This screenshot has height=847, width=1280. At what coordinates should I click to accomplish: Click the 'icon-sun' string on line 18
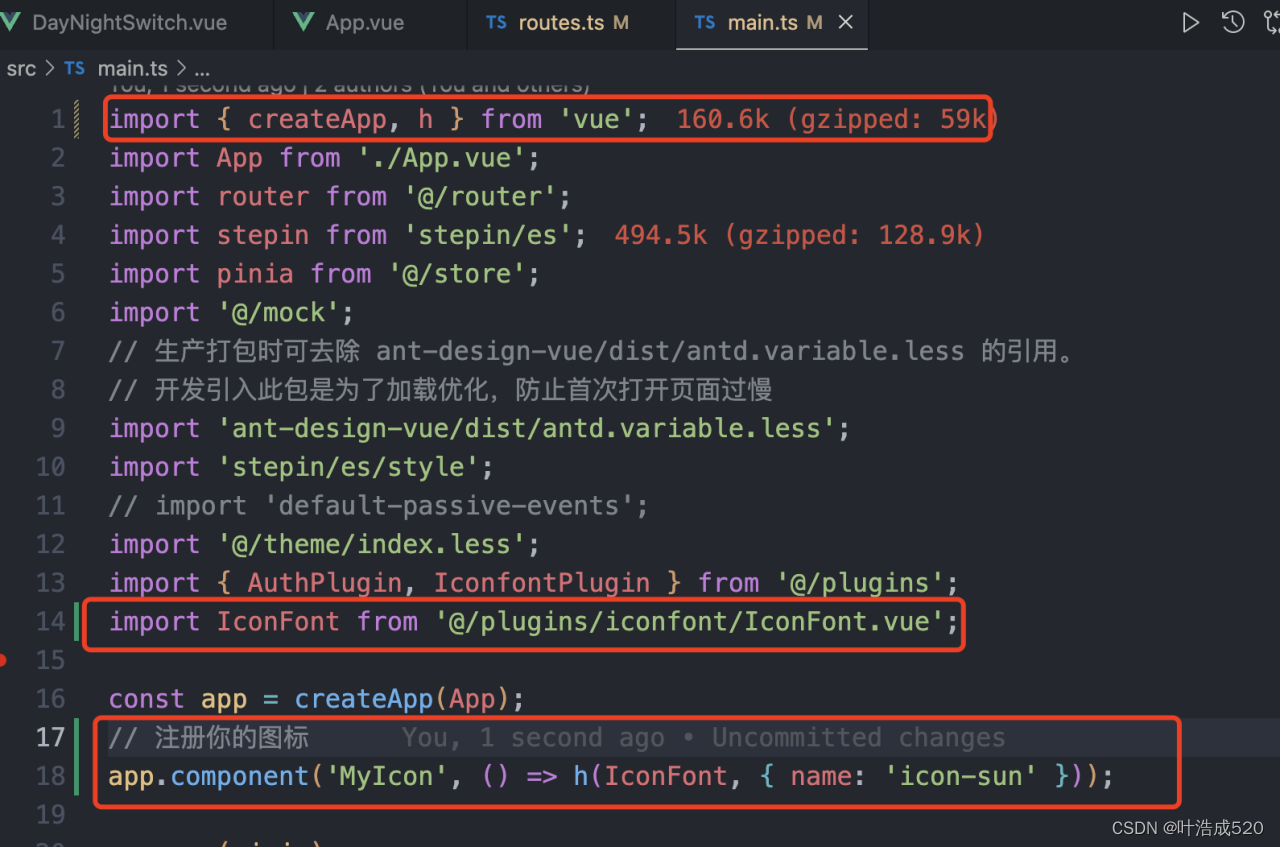(961, 776)
